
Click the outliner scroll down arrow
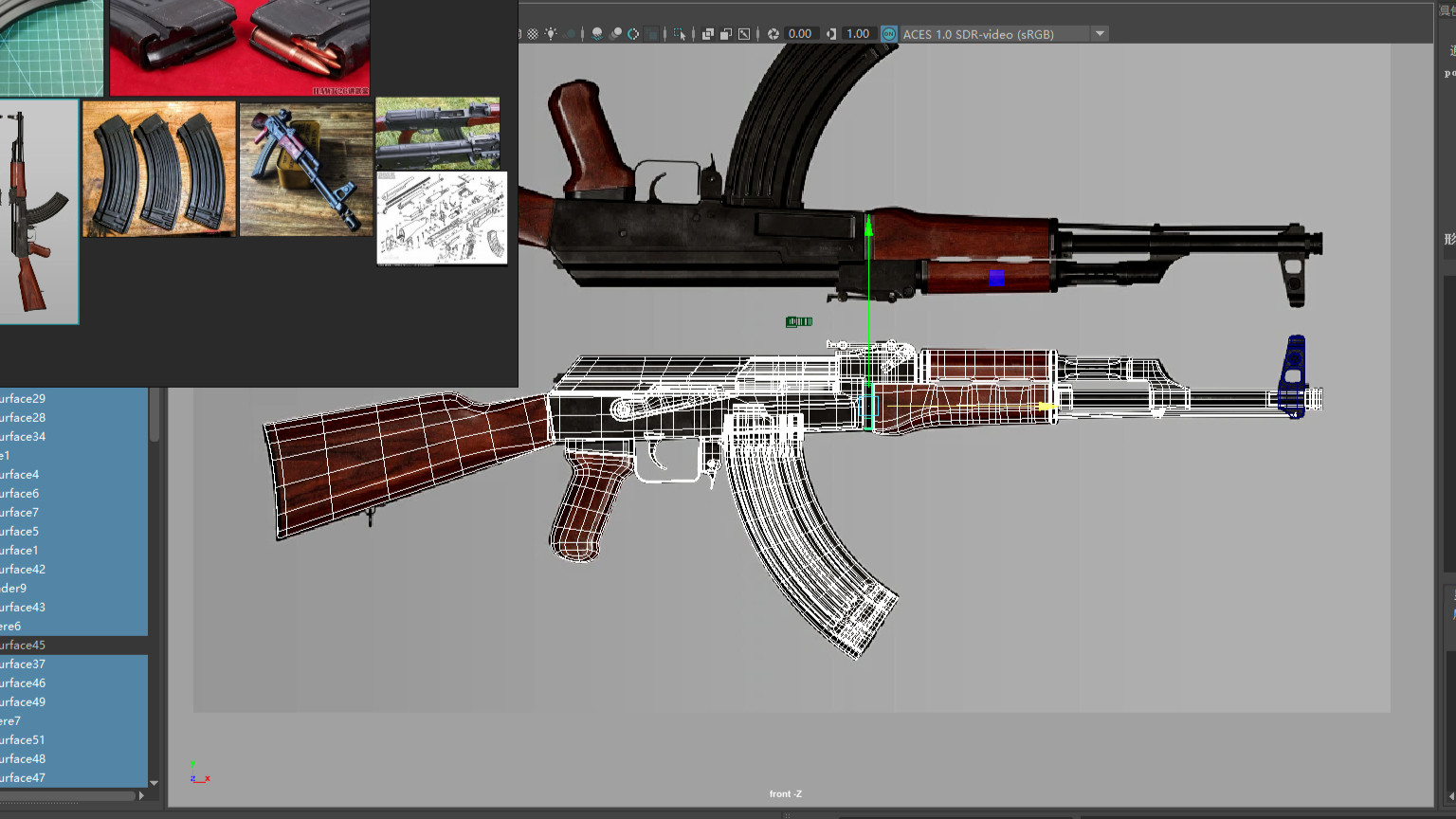[x=154, y=783]
